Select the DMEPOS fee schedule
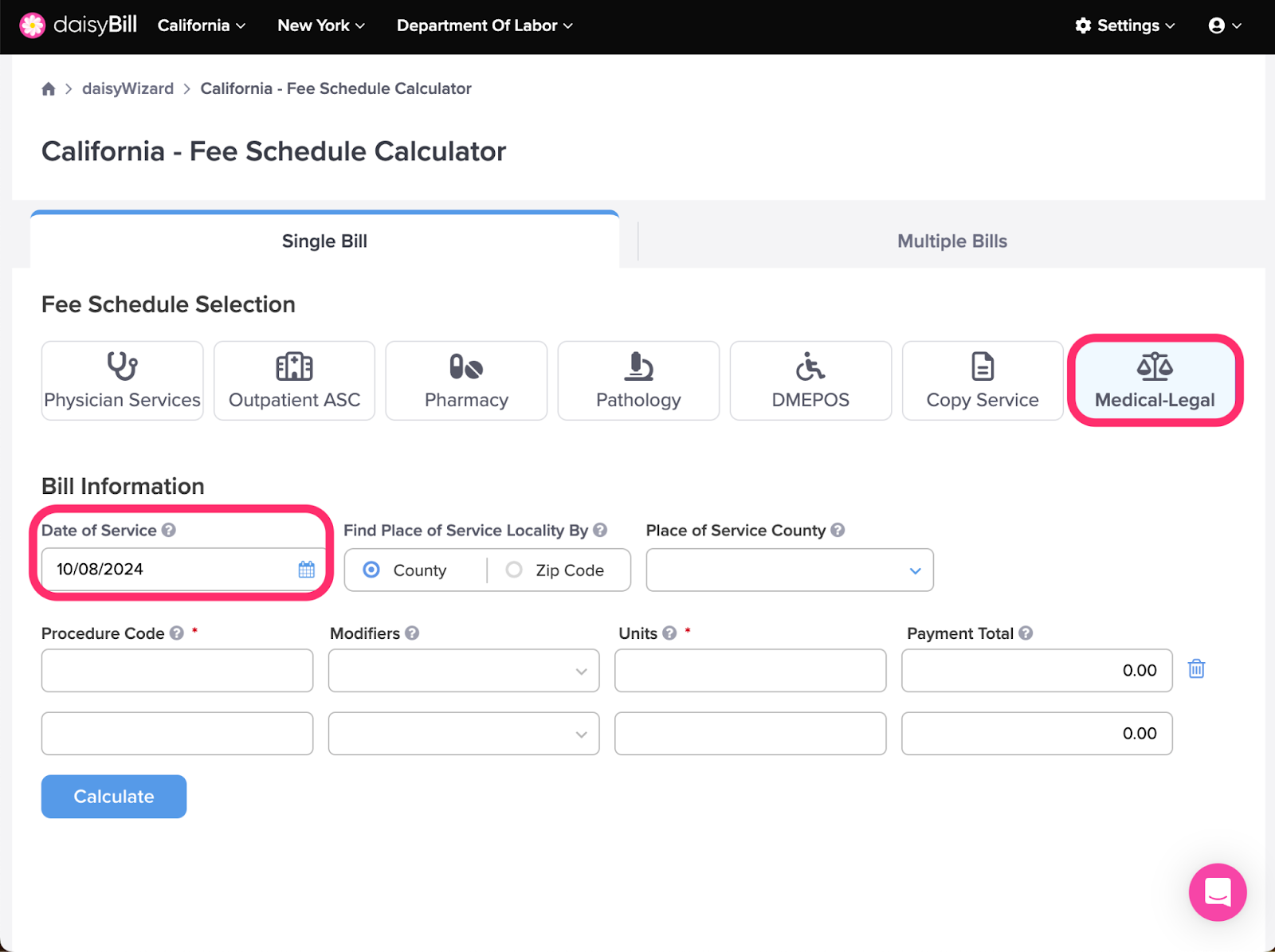1275x952 pixels. point(810,380)
